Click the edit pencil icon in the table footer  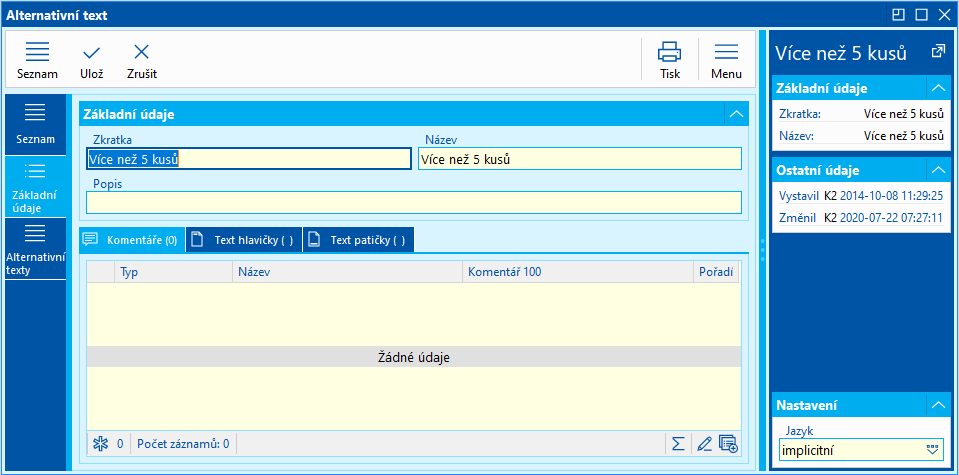click(x=705, y=443)
